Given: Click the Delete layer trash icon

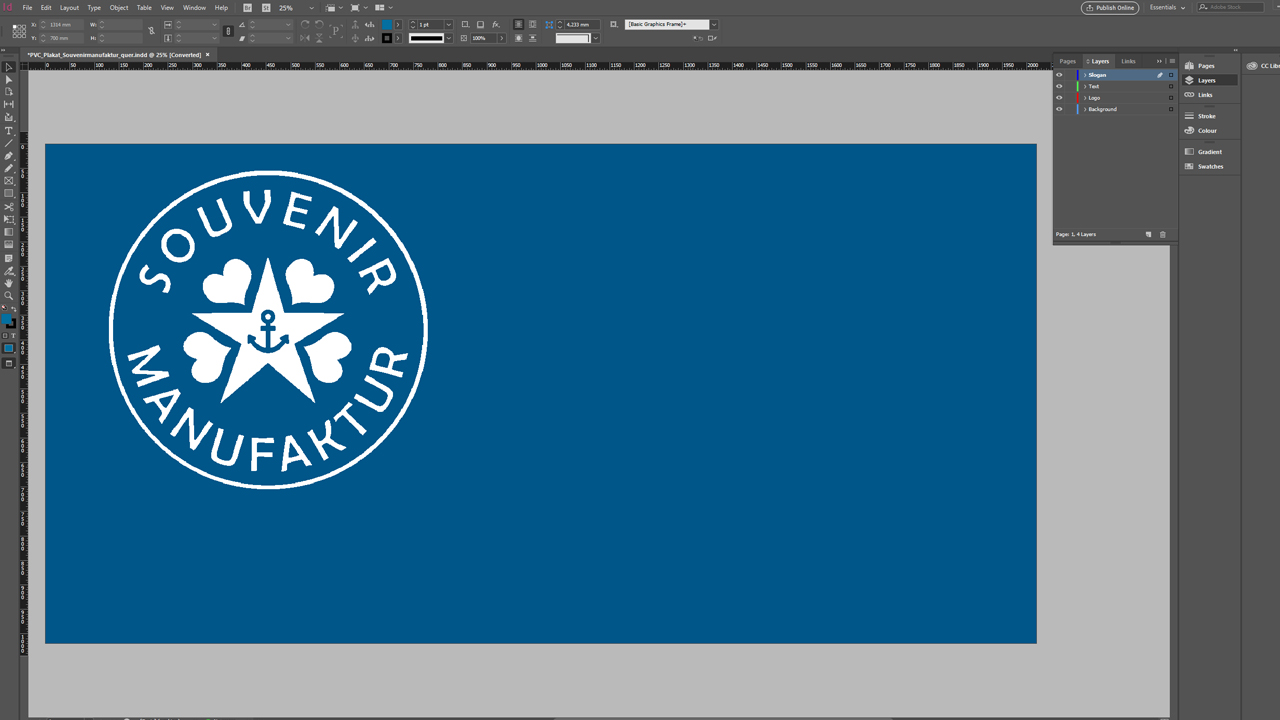Looking at the screenshot, I should pyautogui.click(x=1162, y=235).
